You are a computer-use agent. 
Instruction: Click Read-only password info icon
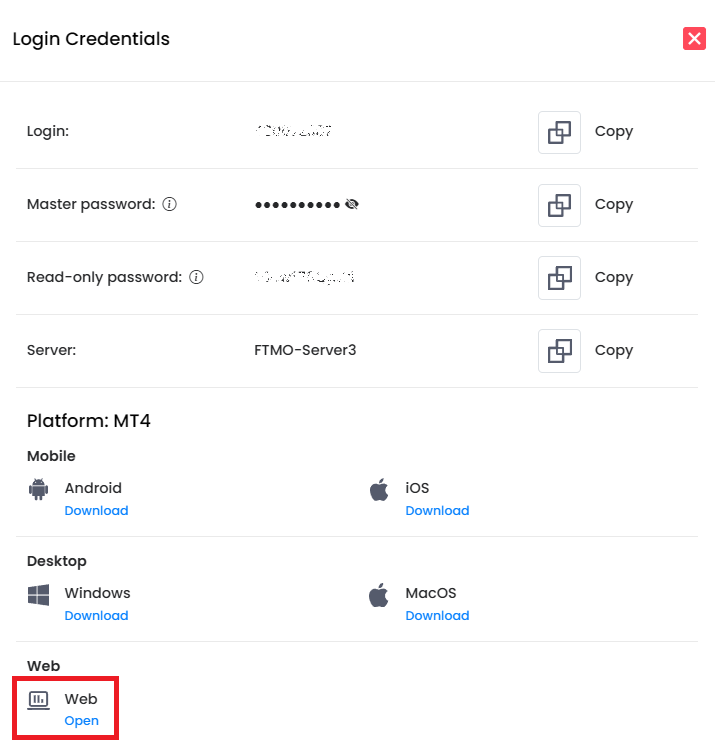[196, 277]
